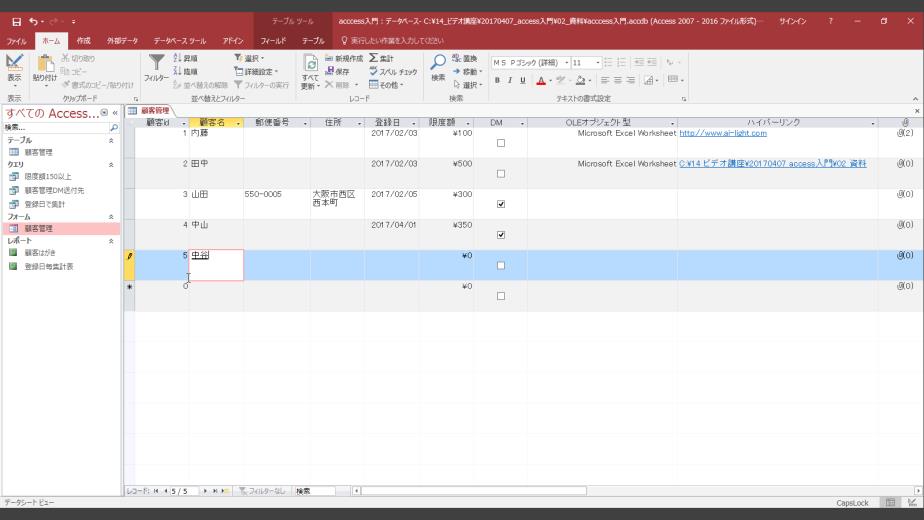Toggle DM checkbox for 田中
The height and width of the screenshot is (520, 924).
501,173
